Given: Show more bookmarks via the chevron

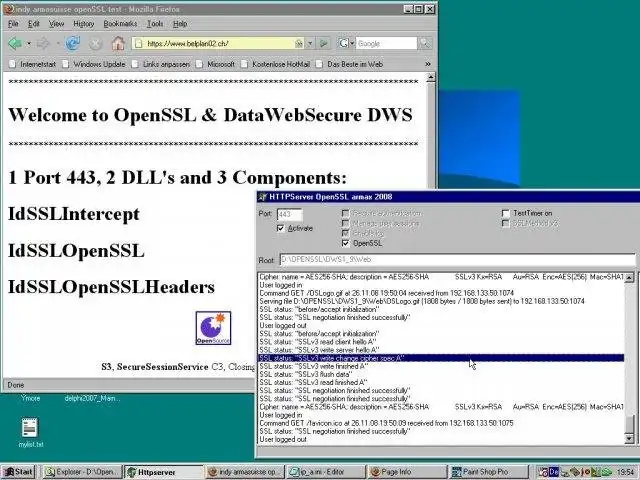Looking at the screenshot, I should pyautogui.click(x=427, y=64).
